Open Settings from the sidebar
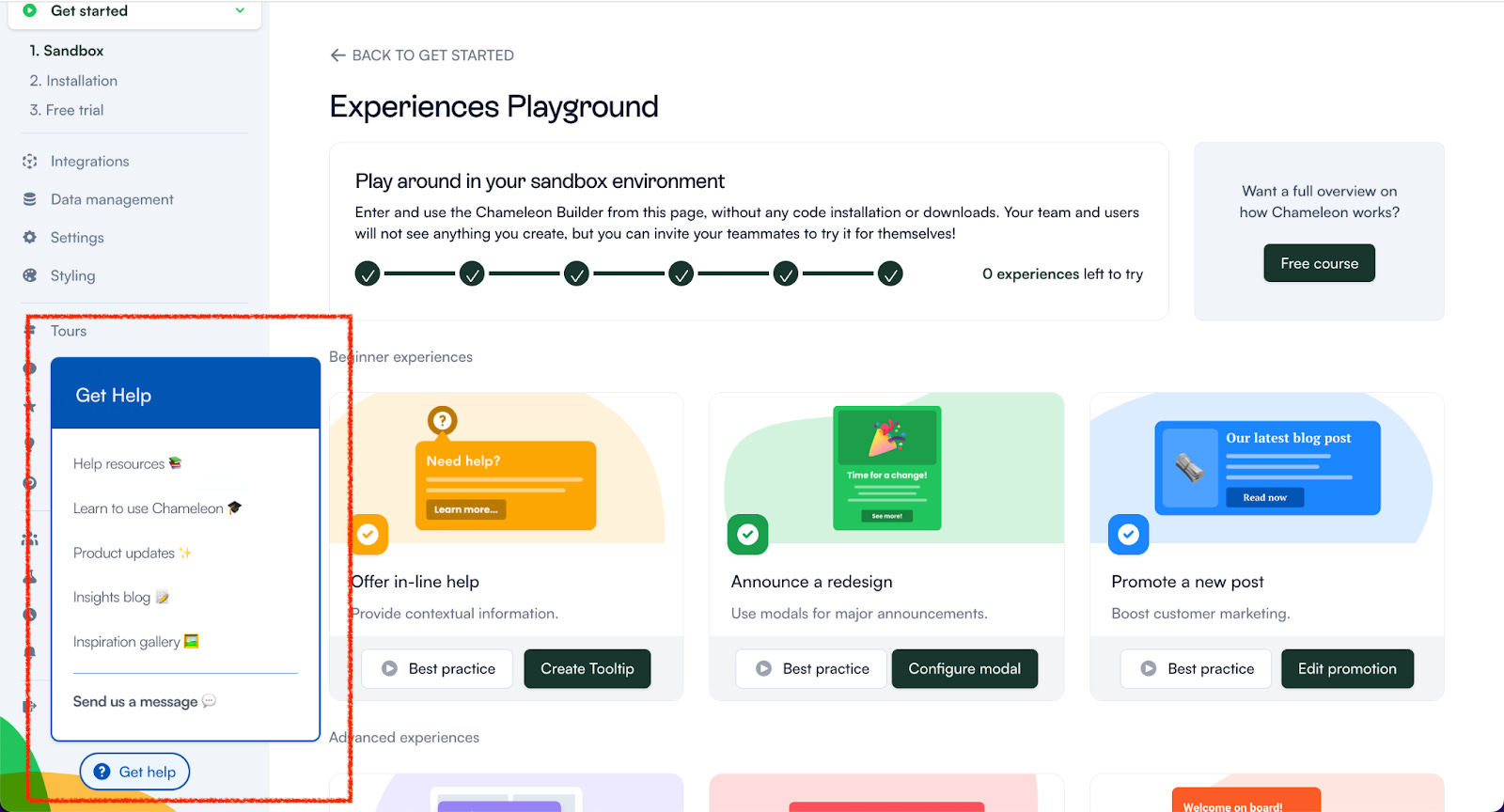Viewport: 1504px width, 812px height. click(77, 238)
